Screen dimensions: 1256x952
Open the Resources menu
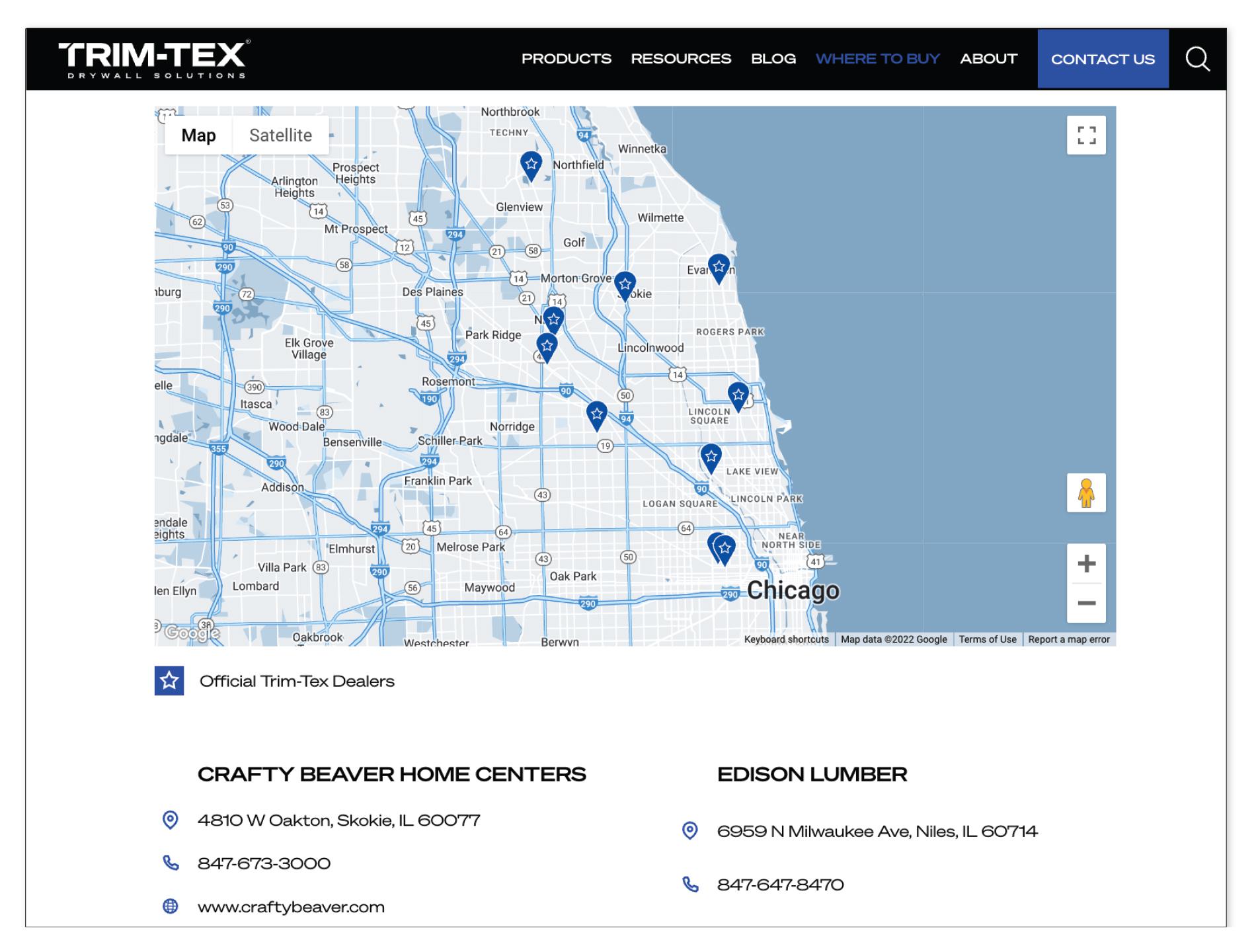pyautogui.click(x=681, y=59)
